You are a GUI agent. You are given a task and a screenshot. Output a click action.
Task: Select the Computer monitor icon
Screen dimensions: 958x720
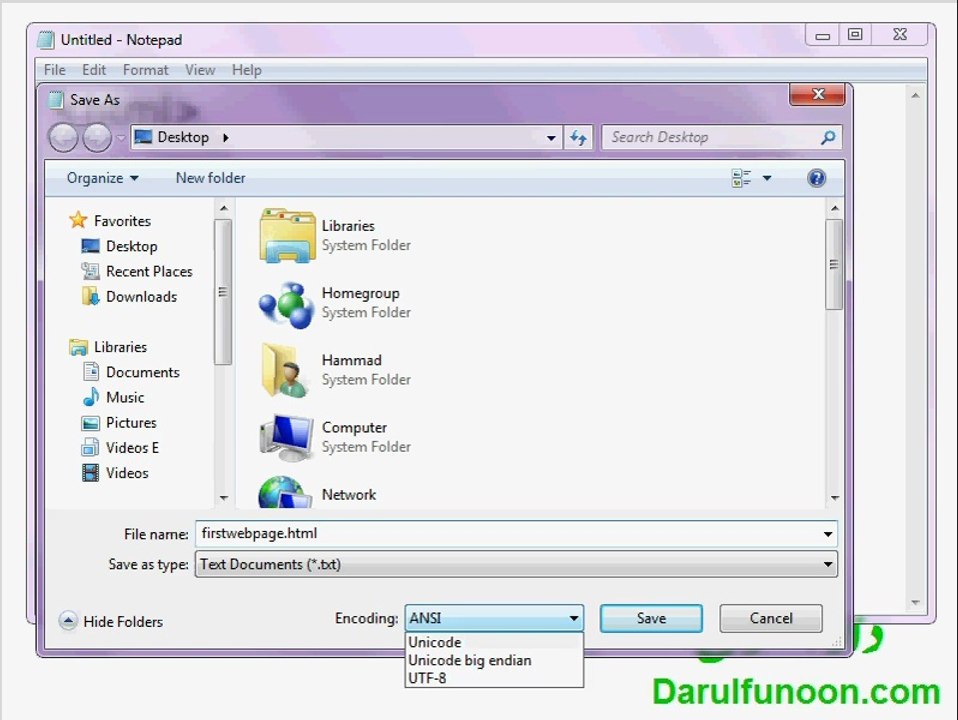click(287, 438)
